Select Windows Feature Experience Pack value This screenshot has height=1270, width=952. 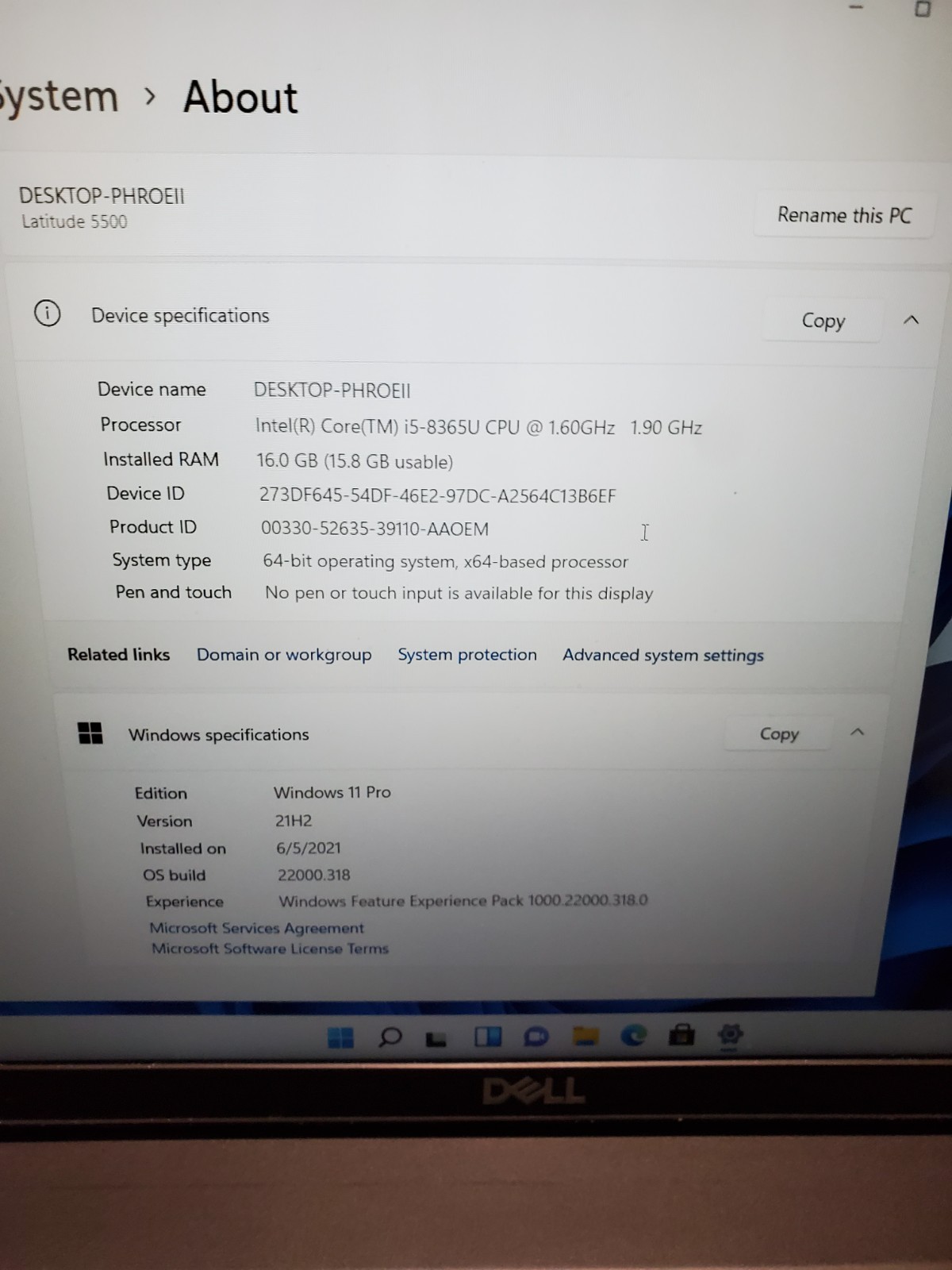click(463, 901)
